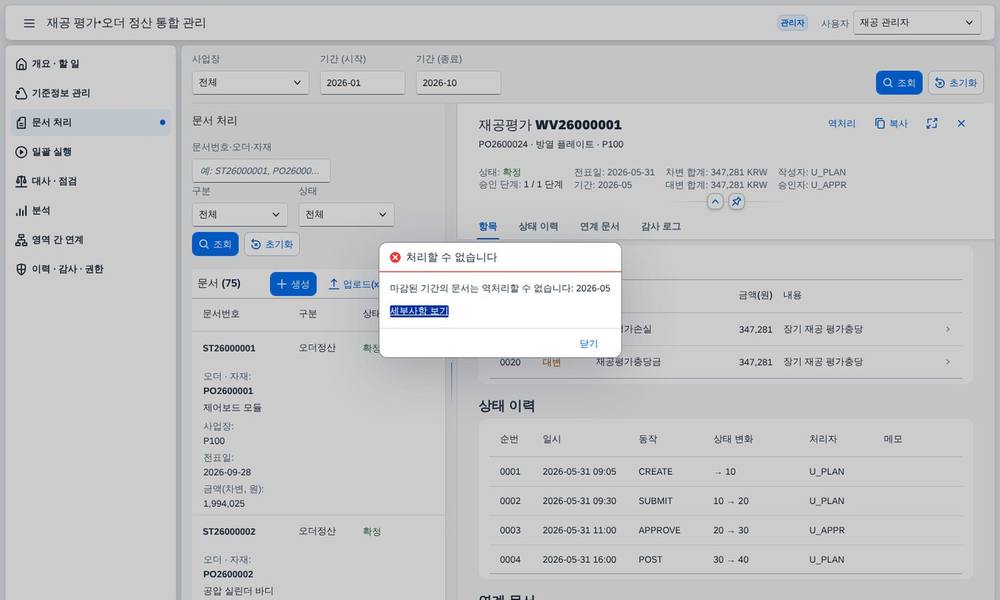This screenshot has height=600, width=1000.
Task: Open the 상태 filter dropdown
Action: (x=346, y=215)
